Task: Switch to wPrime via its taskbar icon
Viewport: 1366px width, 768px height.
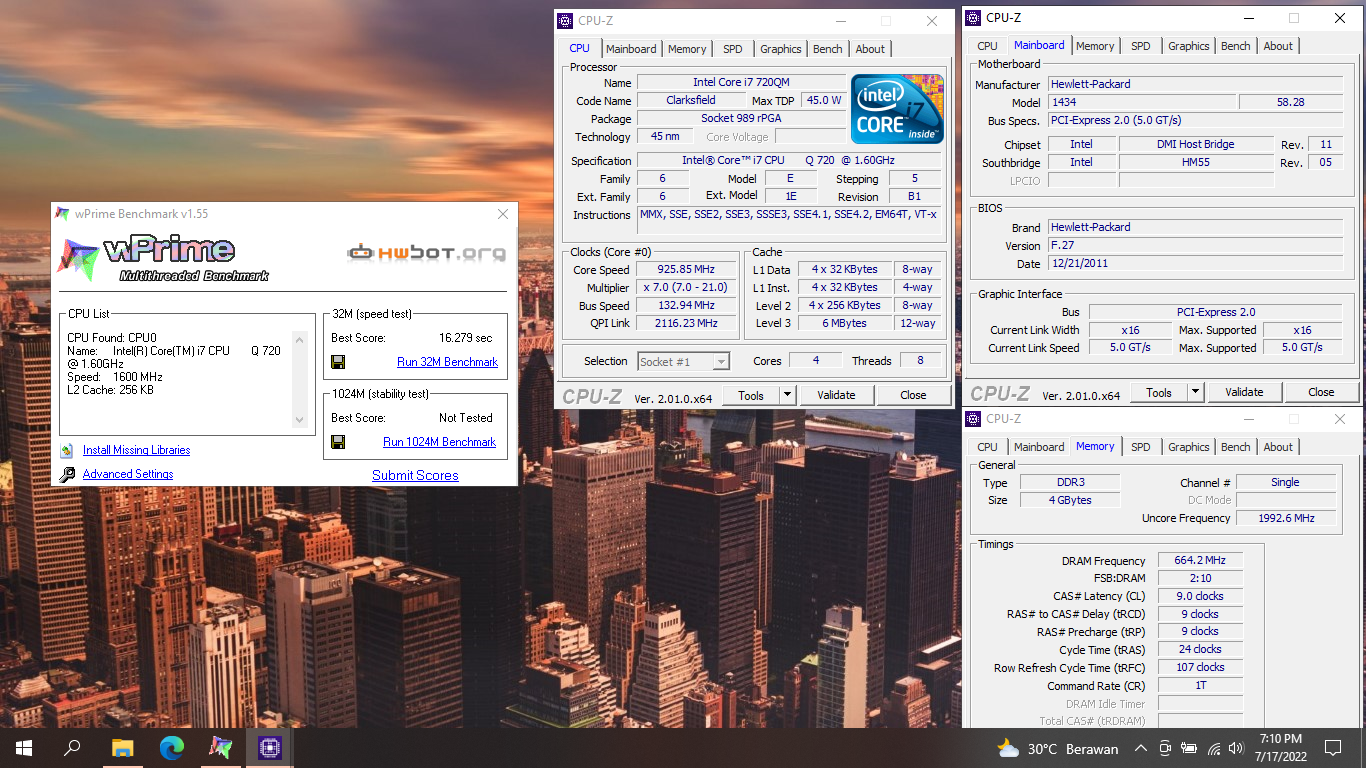Action: pyautogui.click(x=221, y=747)
